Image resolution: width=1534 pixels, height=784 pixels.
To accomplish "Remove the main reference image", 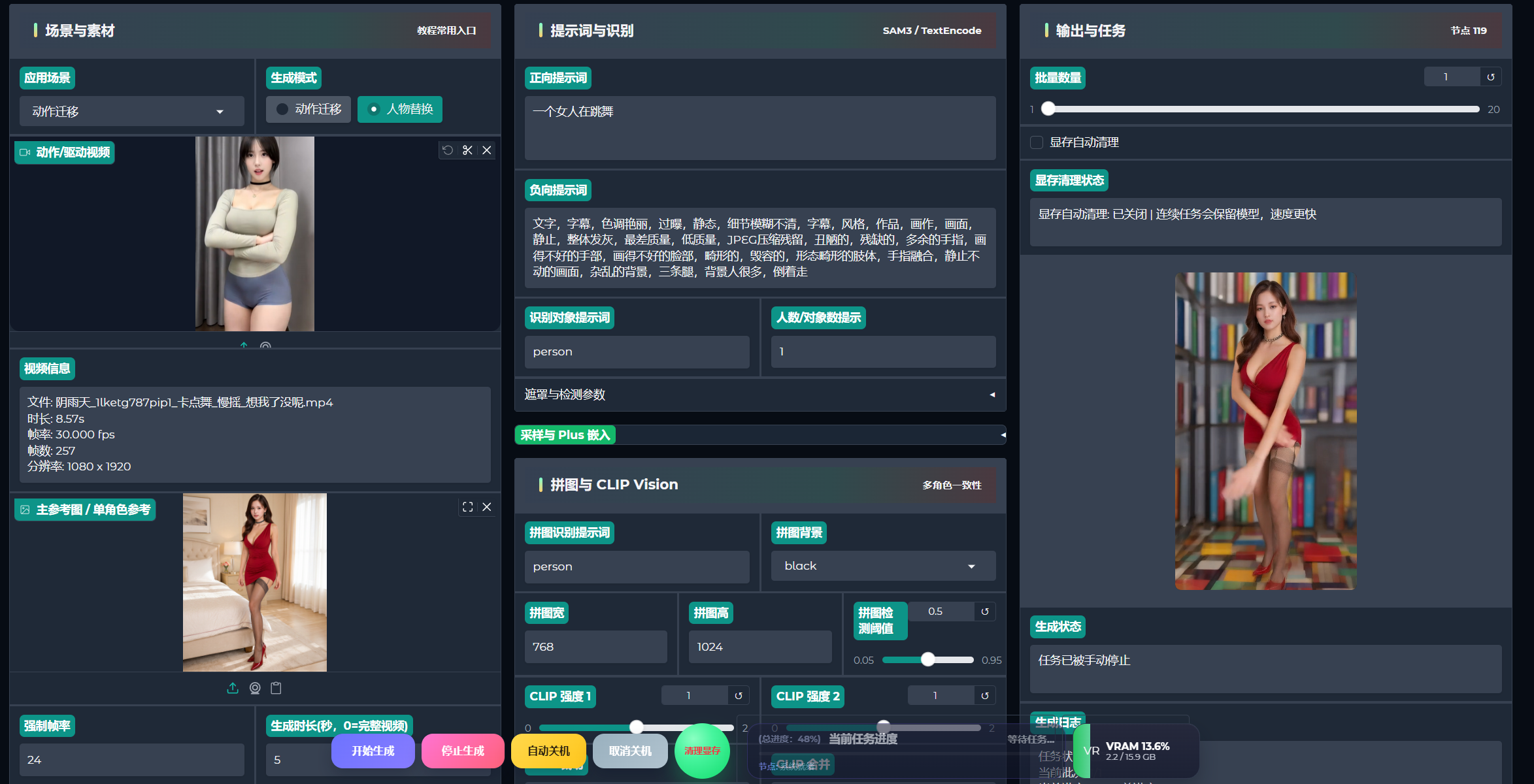I will [487, 507].
